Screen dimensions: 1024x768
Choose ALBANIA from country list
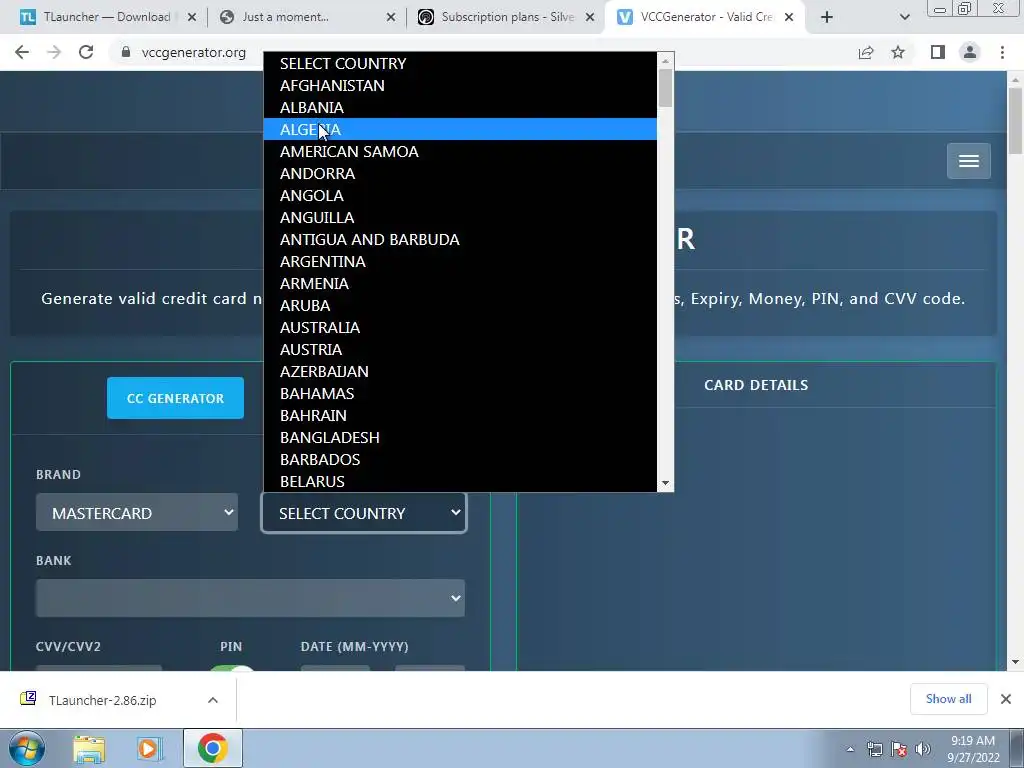click(x=460, y=108)
